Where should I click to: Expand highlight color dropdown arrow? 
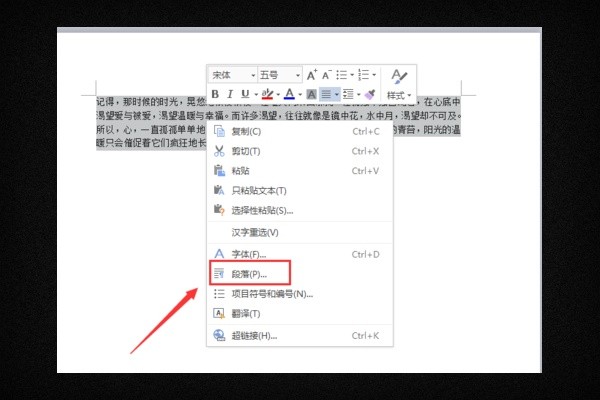[278, 94]
